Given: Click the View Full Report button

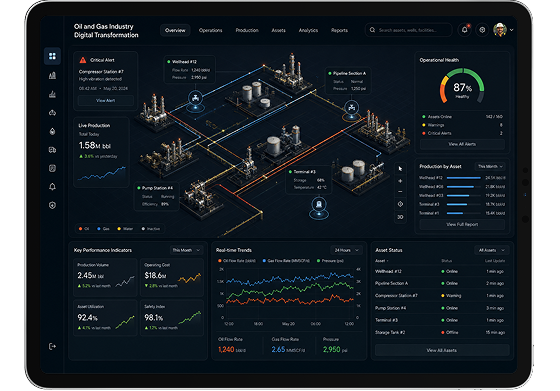Looking at the screenshot, I should [x=462, y=224].
